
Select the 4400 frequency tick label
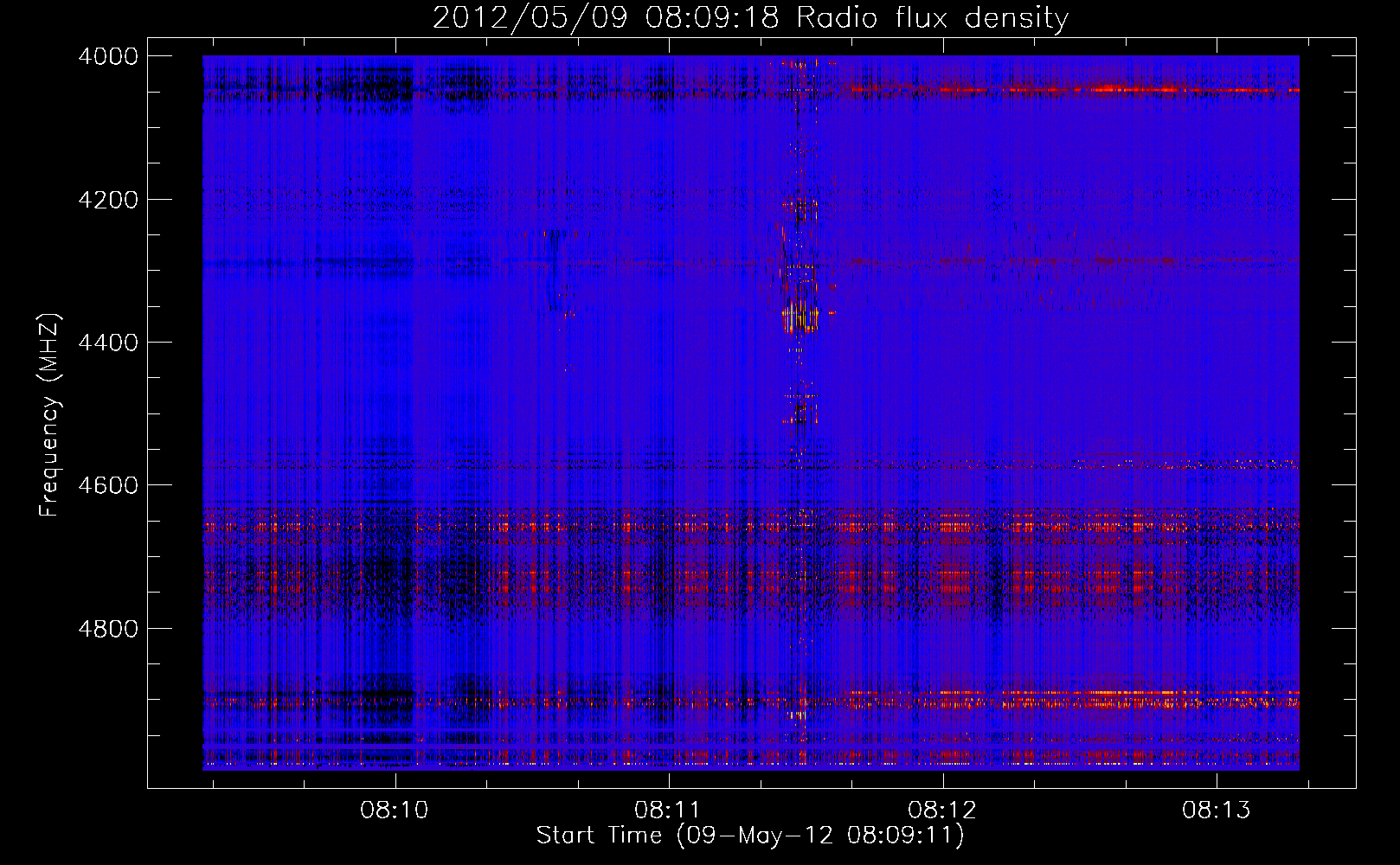(x=108, y=343)
